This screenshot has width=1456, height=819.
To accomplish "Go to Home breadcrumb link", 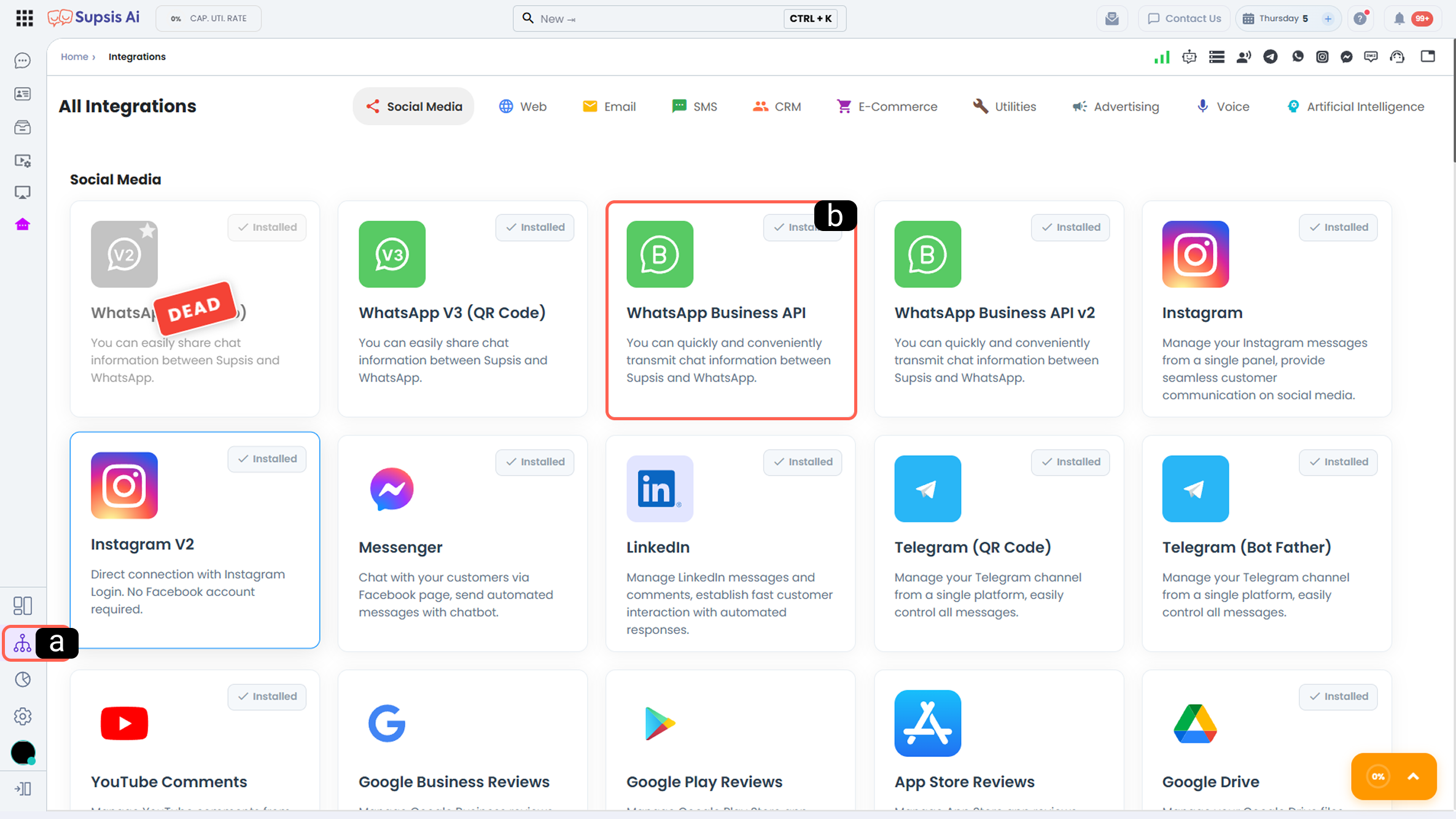I will pyautogui.click(x=74, y=57).
